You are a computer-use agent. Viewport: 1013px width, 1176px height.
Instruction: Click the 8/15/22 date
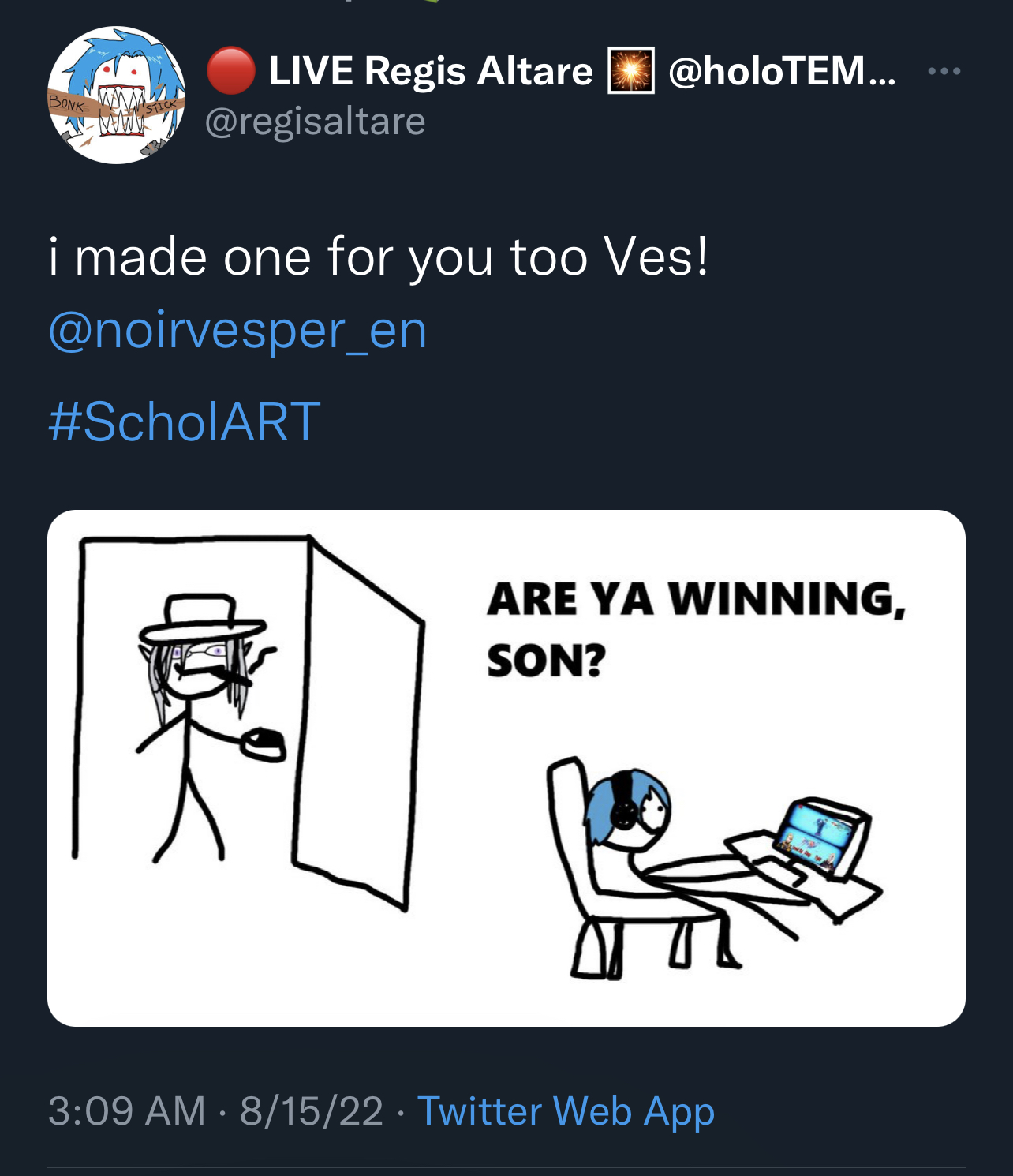[312, 1111]
